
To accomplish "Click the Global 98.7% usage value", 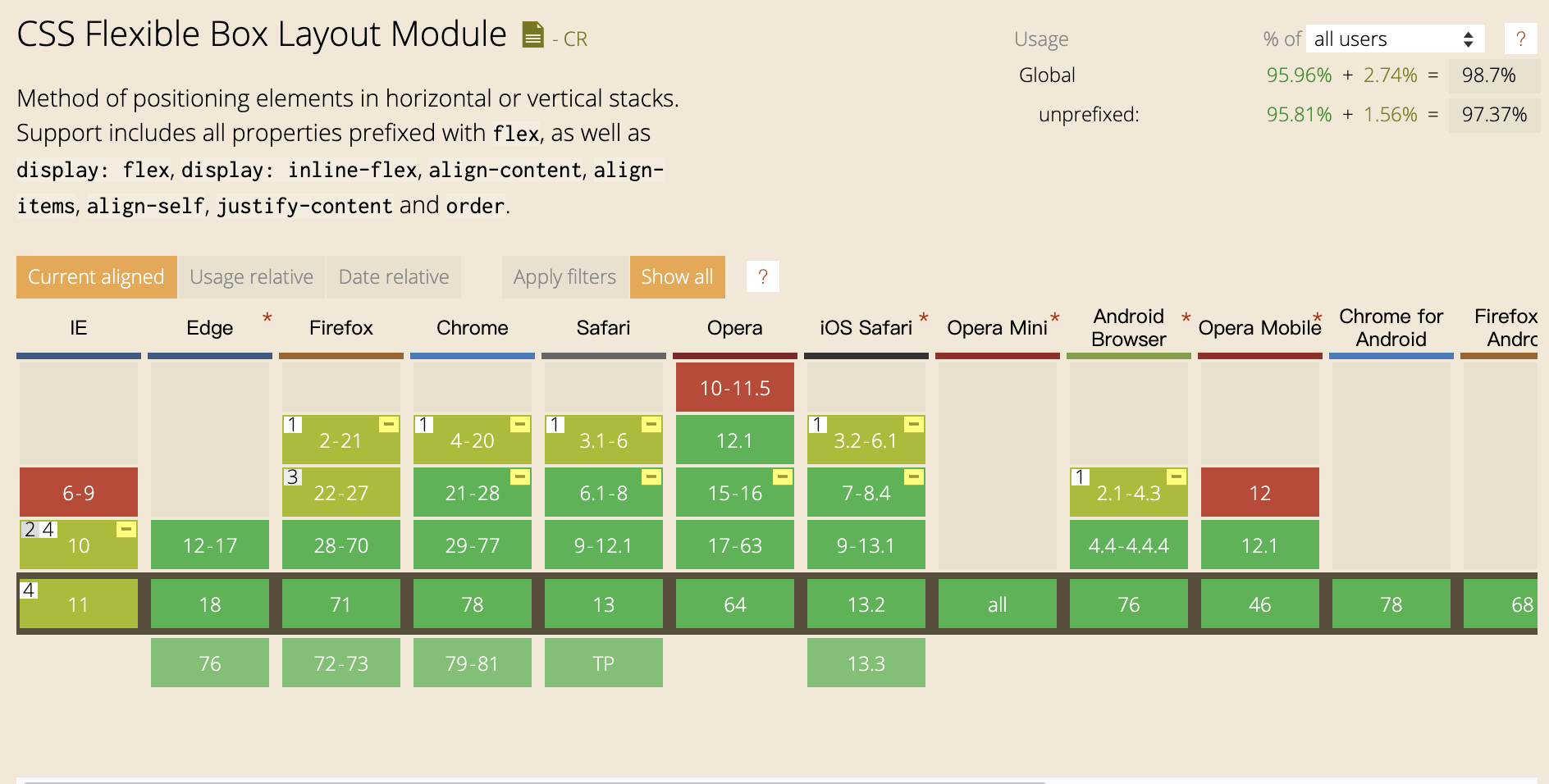I will [1494, 75].
